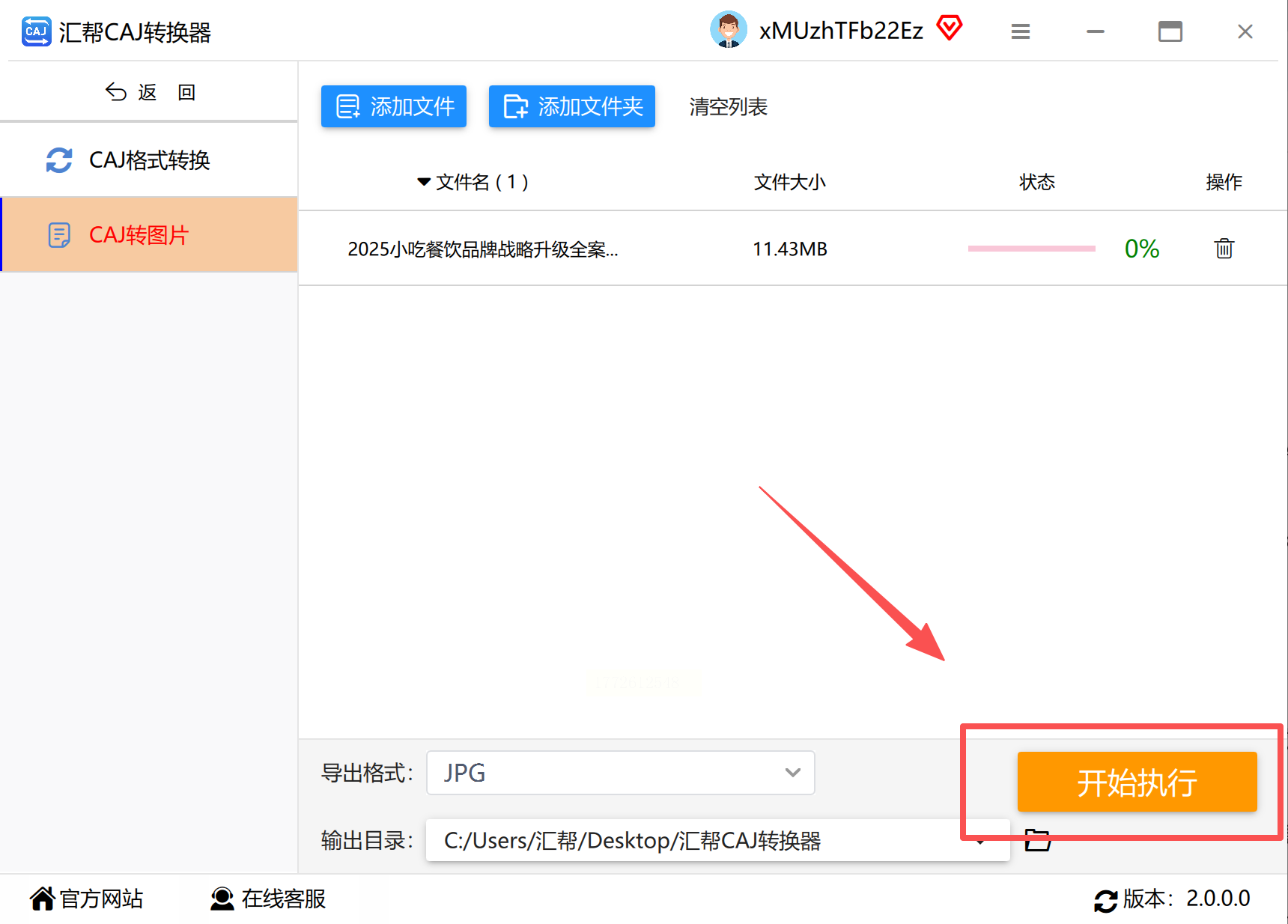Open the output folder browse icon
This screenshot has width=1288, height=924.
click(1037, 840)
